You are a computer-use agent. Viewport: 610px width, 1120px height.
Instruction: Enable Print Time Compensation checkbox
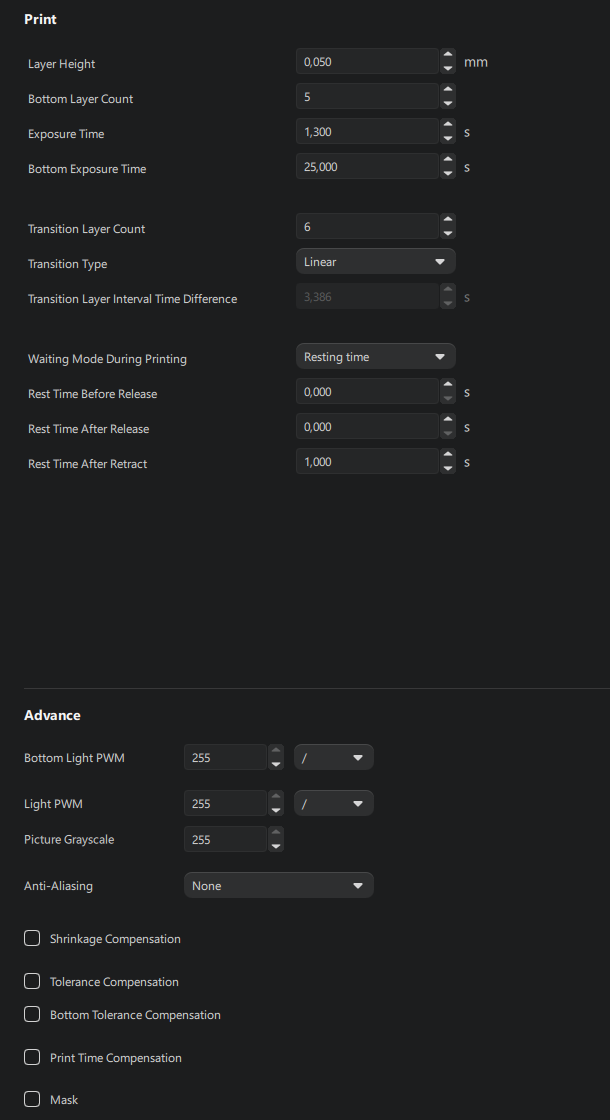pyautogui.click(x=31, y=1056)
